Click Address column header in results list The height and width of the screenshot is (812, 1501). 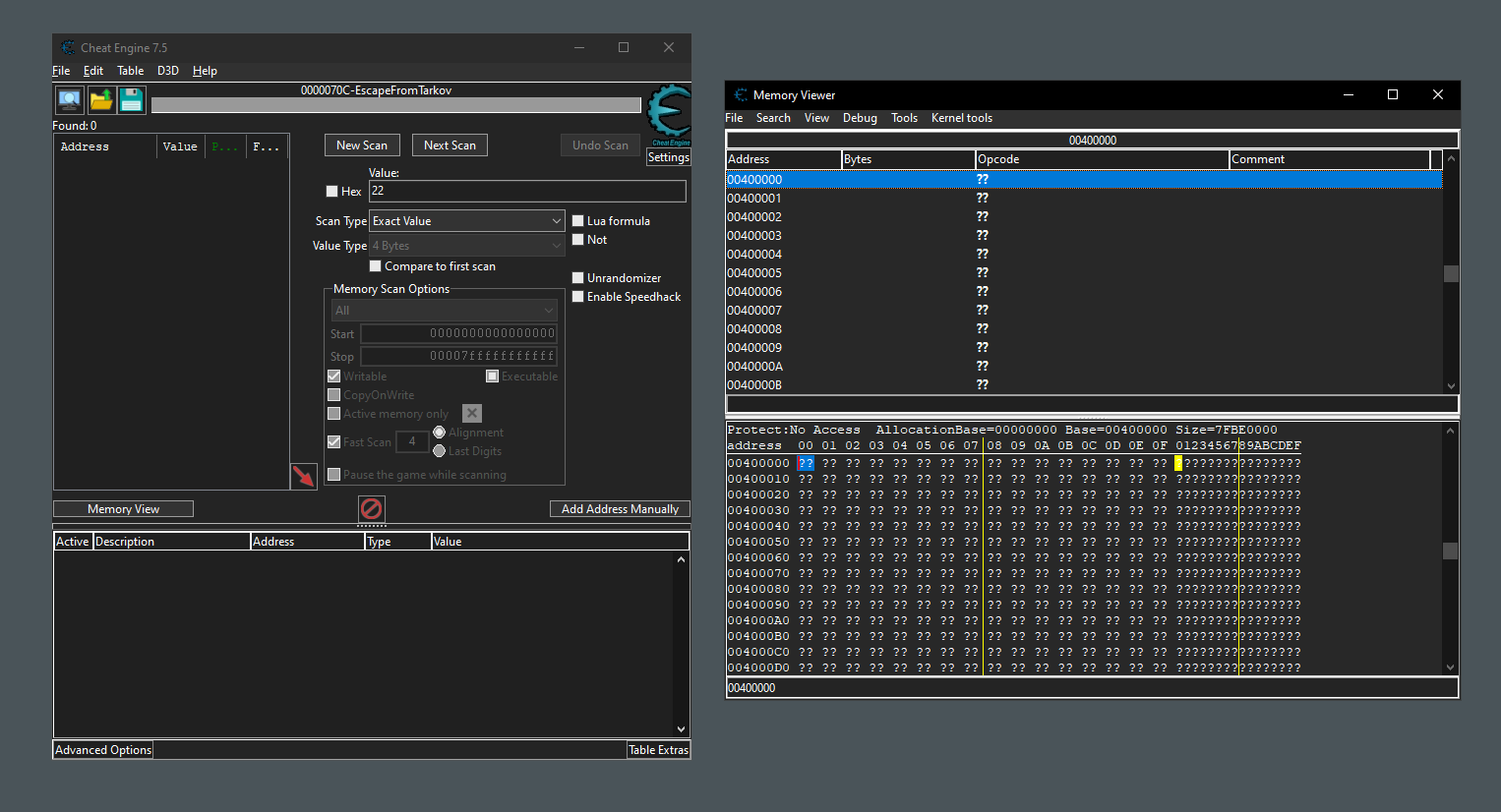105,146
